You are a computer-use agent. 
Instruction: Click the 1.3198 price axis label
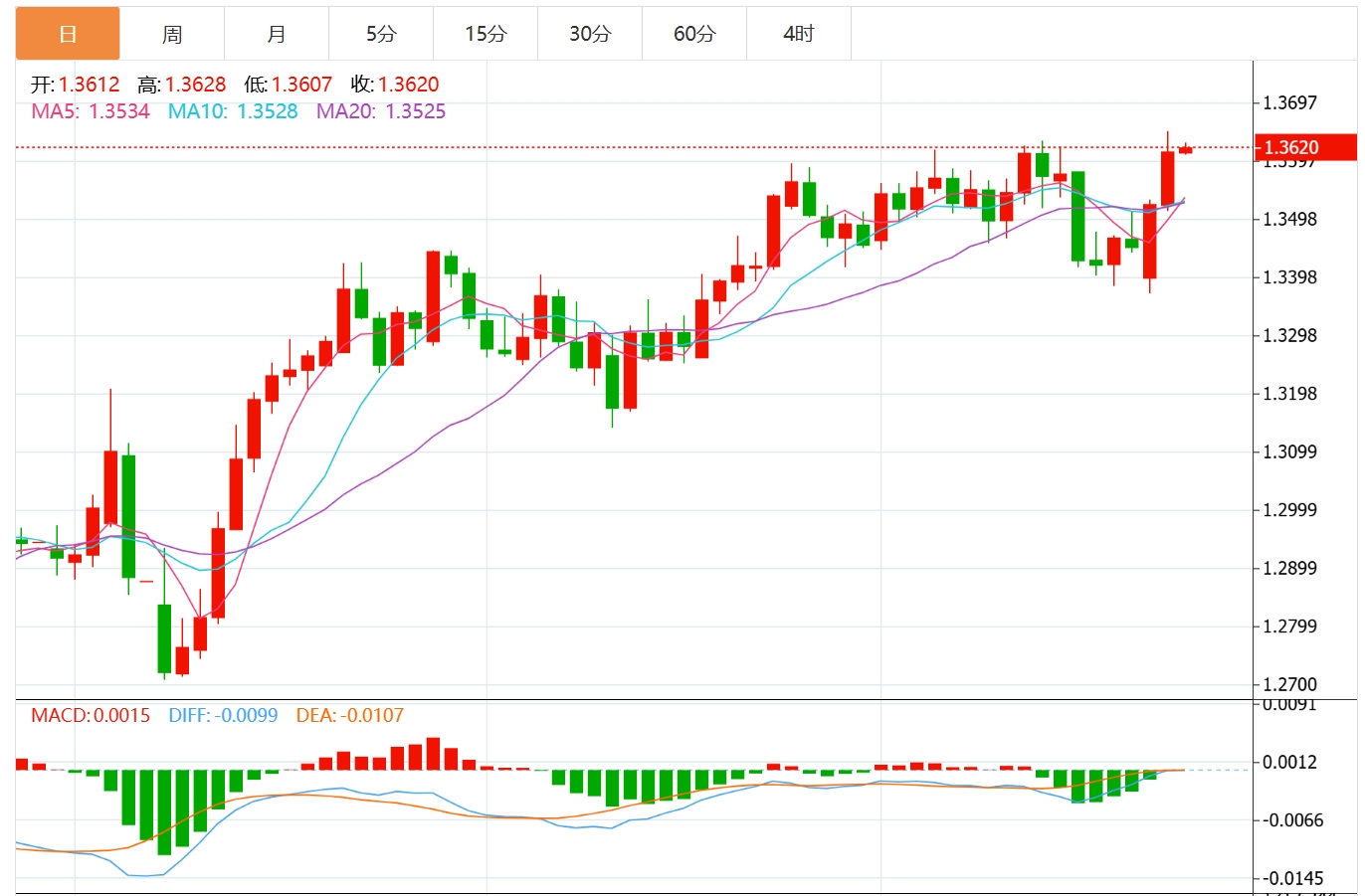click(1289, 393)
